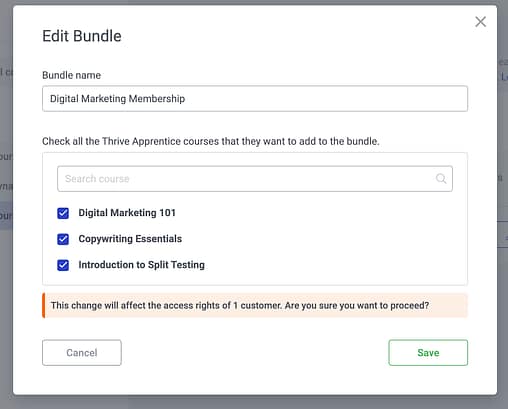This screenshot has height=409, width=508.
Task: Toggle Introduction to Split Testing checkbox
Action: coord(63,265)
